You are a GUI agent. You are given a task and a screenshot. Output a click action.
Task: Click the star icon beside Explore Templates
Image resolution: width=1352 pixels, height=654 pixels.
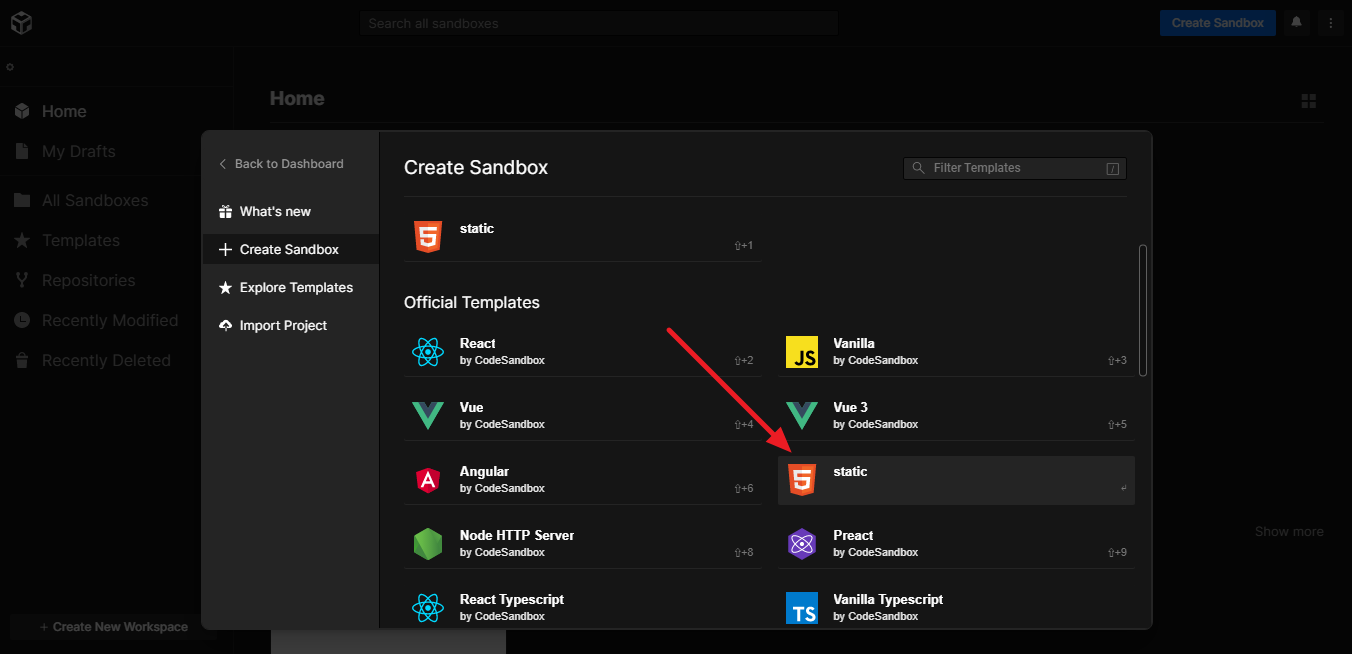(225, 288)
